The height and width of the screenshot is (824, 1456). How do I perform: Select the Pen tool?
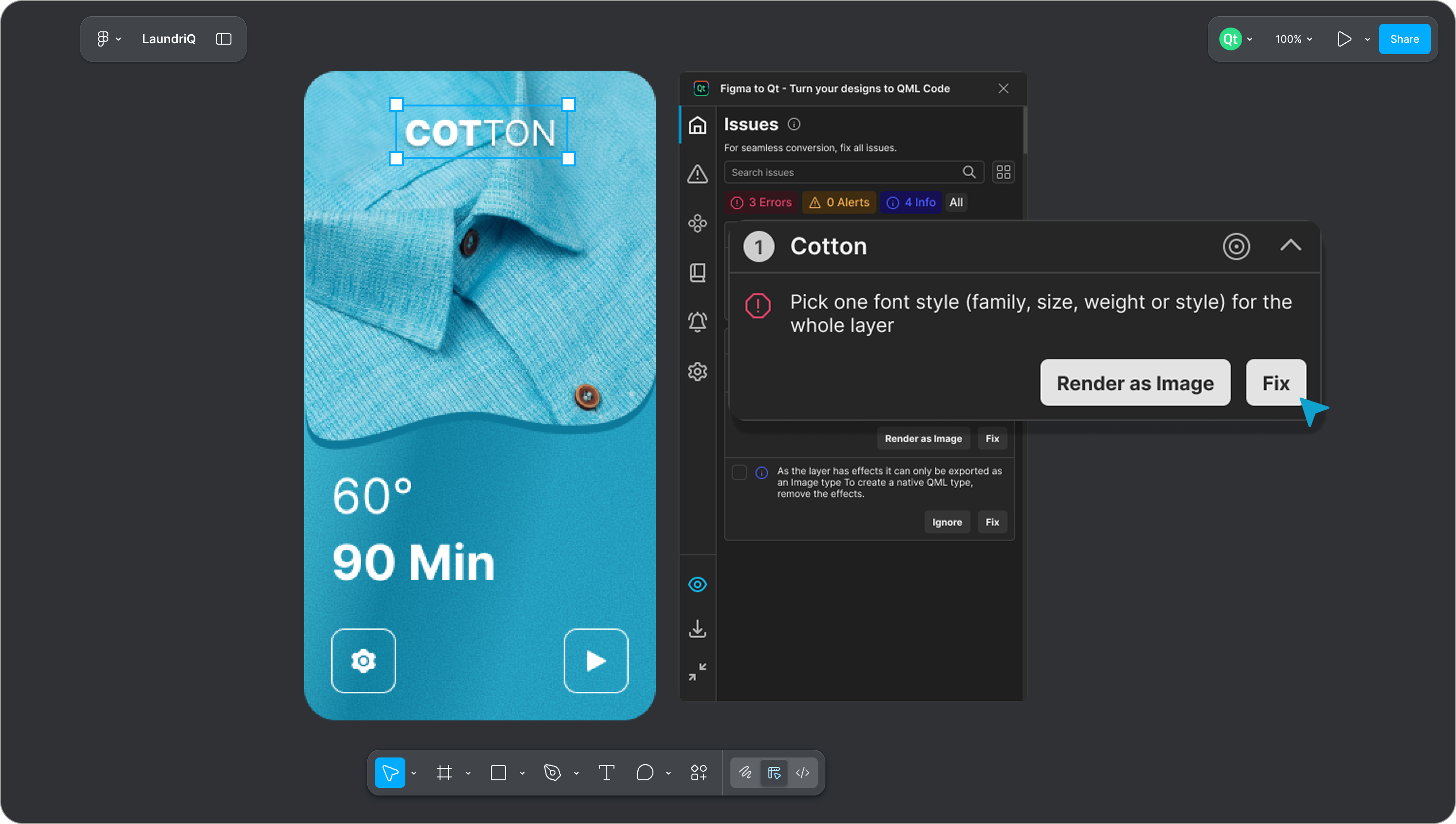click(x=552, y=772)
